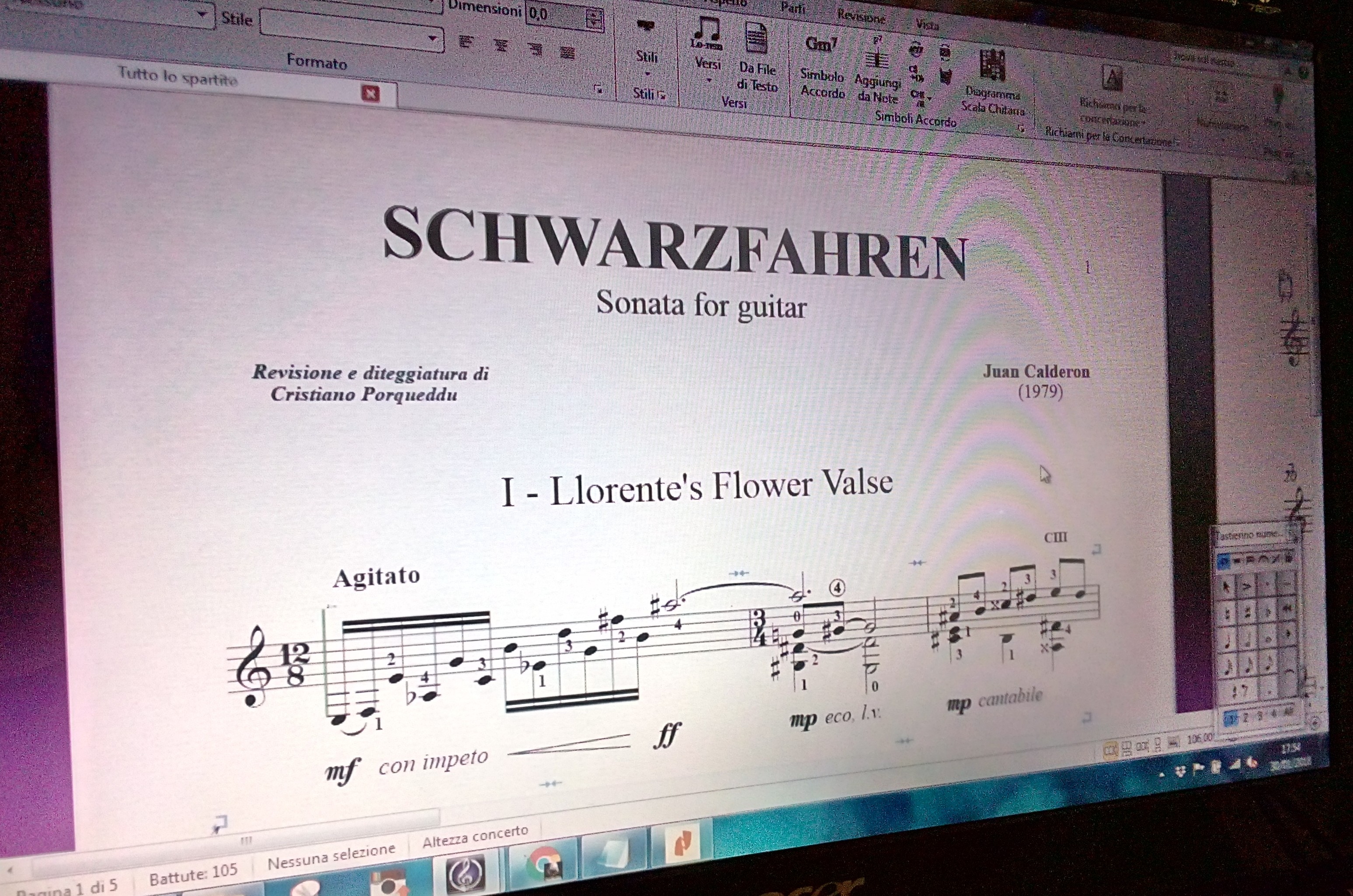1353x896 pixels.
Task: Click 'Nessuna selezione' in the status bar
Action: coord(331,857)
